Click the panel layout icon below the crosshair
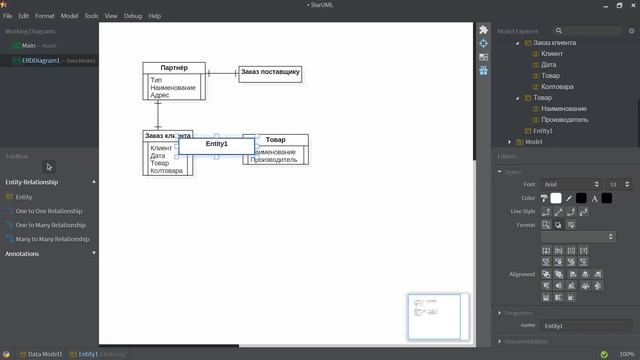The image size is (640, 360). coord(483,57)
